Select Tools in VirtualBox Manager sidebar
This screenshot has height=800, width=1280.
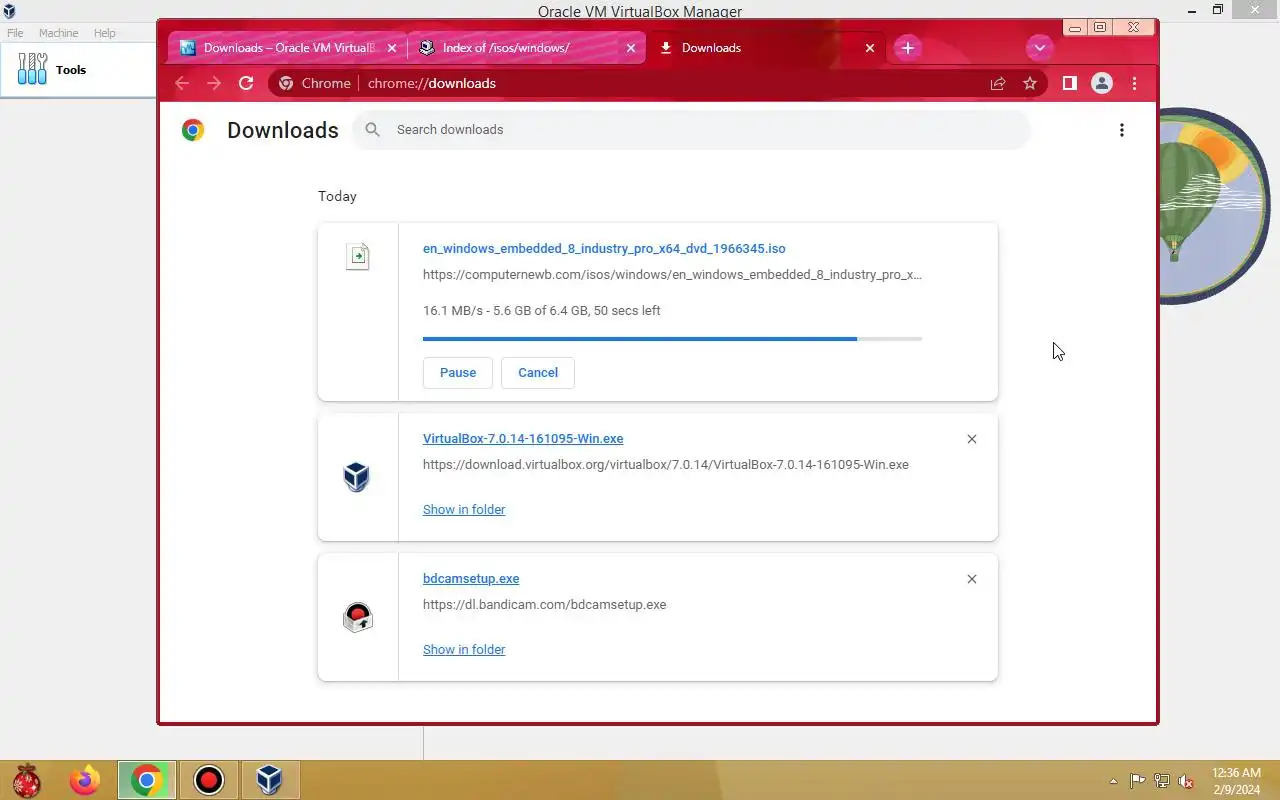pos(78,70)
